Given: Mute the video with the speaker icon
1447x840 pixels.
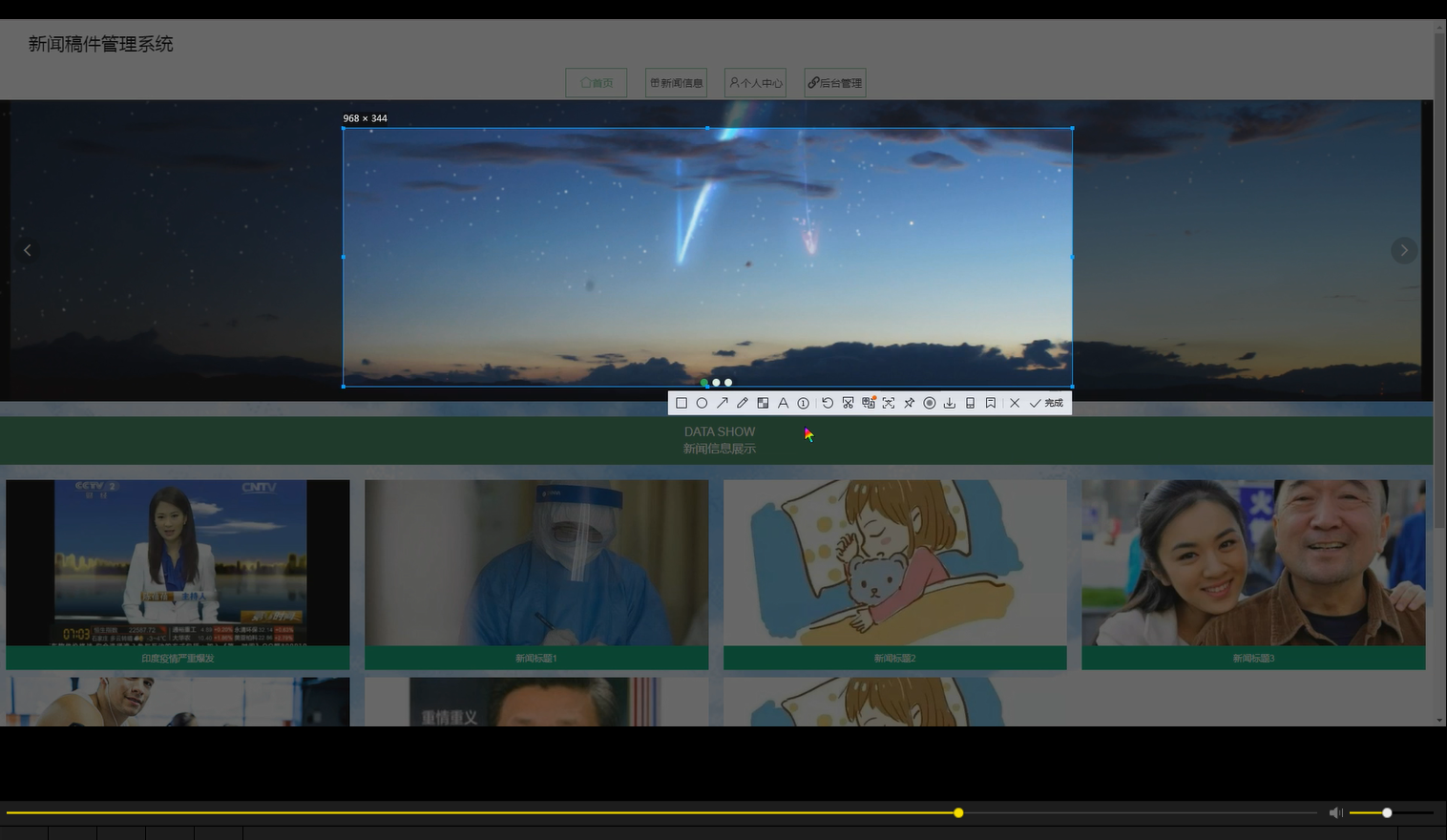Looking at the screenshot, I should (1336, 813).
